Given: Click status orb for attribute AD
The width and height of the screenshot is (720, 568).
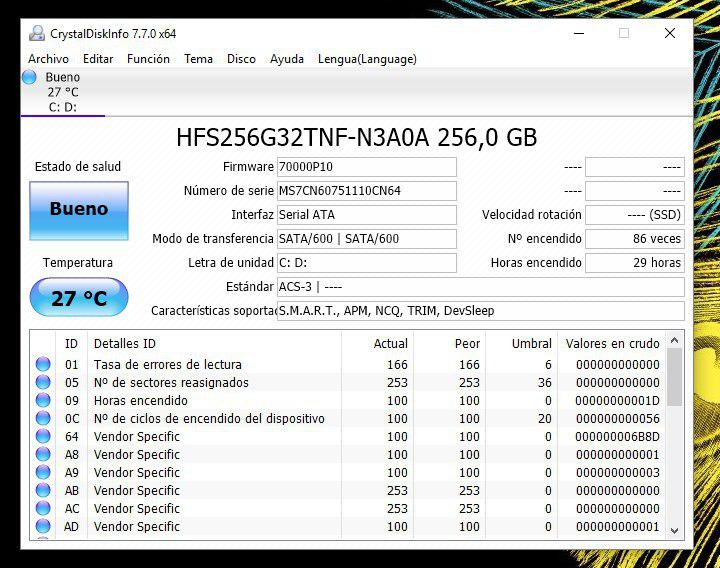Looking at the screenshot, I should pyautogui.click(x=43, y=526).
